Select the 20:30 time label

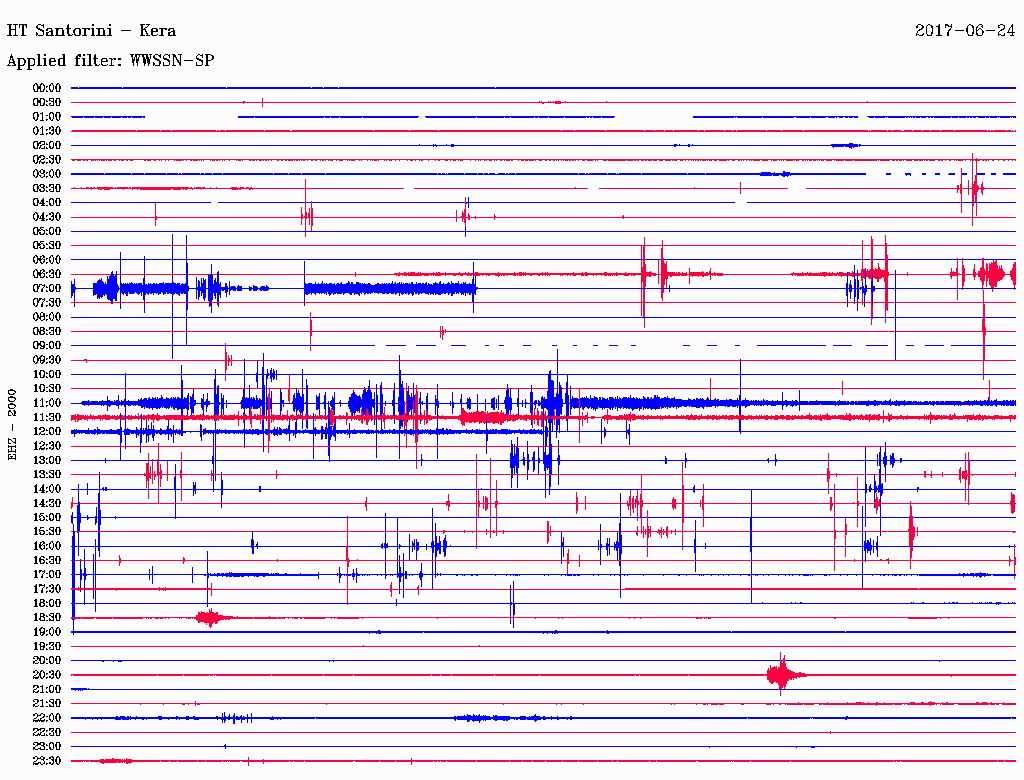47,675
